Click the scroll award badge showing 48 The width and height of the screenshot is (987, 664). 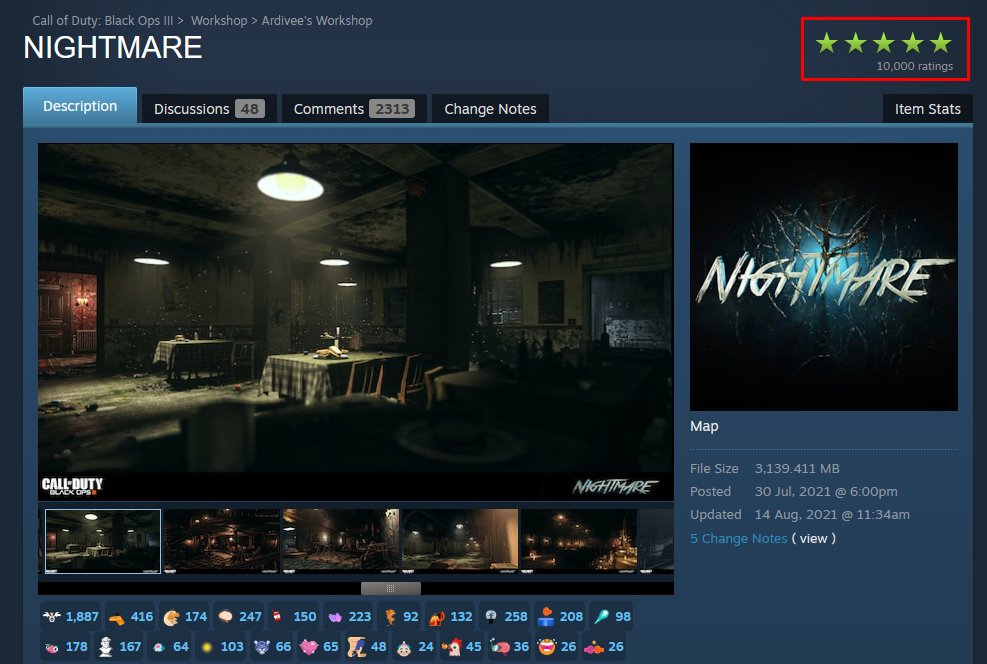pos(367,646)
